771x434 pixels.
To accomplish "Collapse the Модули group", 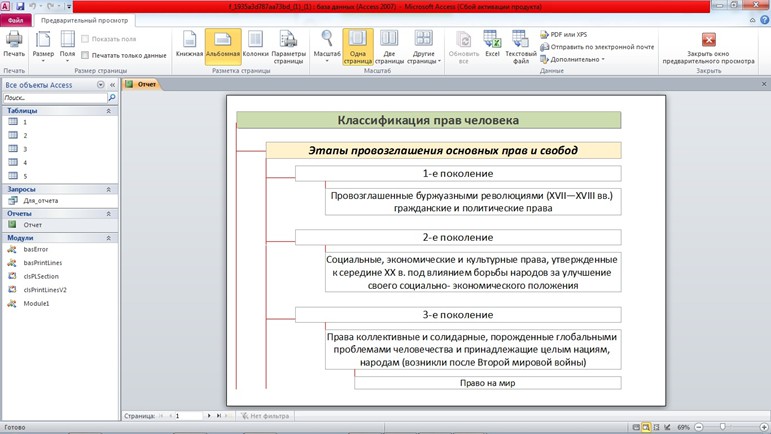I will pos(109,238).
